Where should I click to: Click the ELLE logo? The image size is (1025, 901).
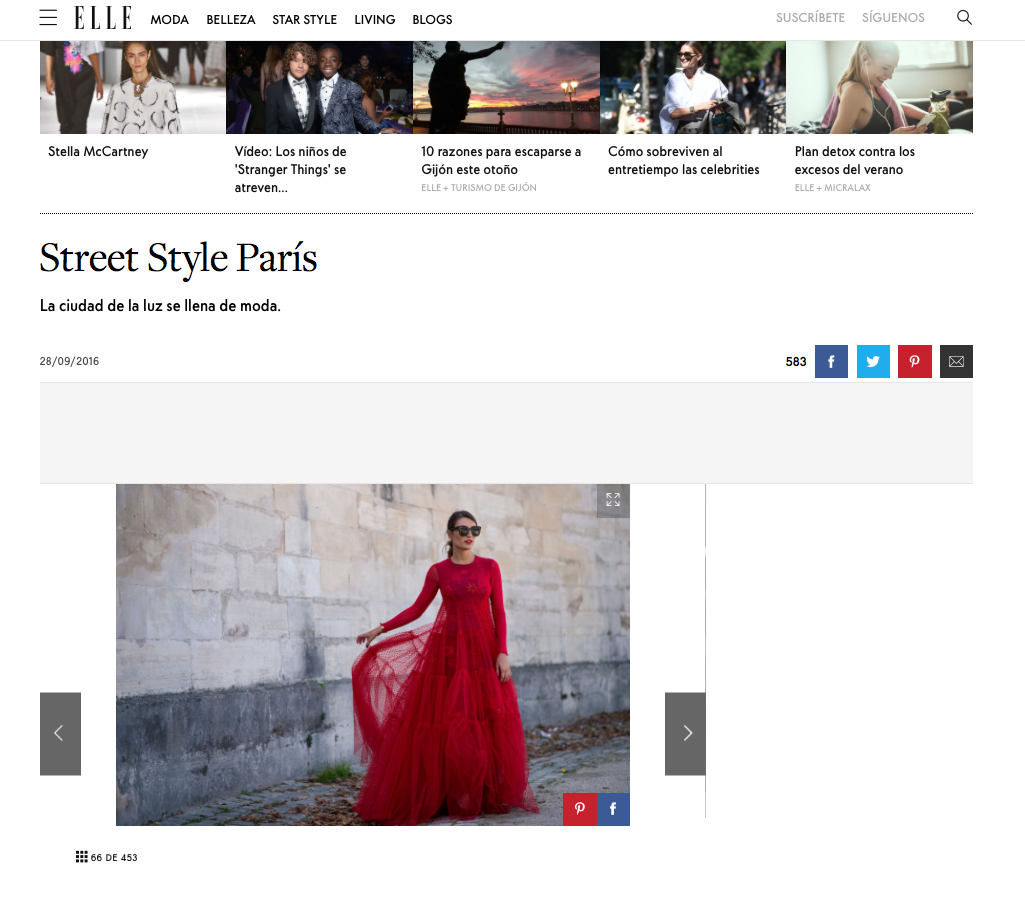click(103, 18)
